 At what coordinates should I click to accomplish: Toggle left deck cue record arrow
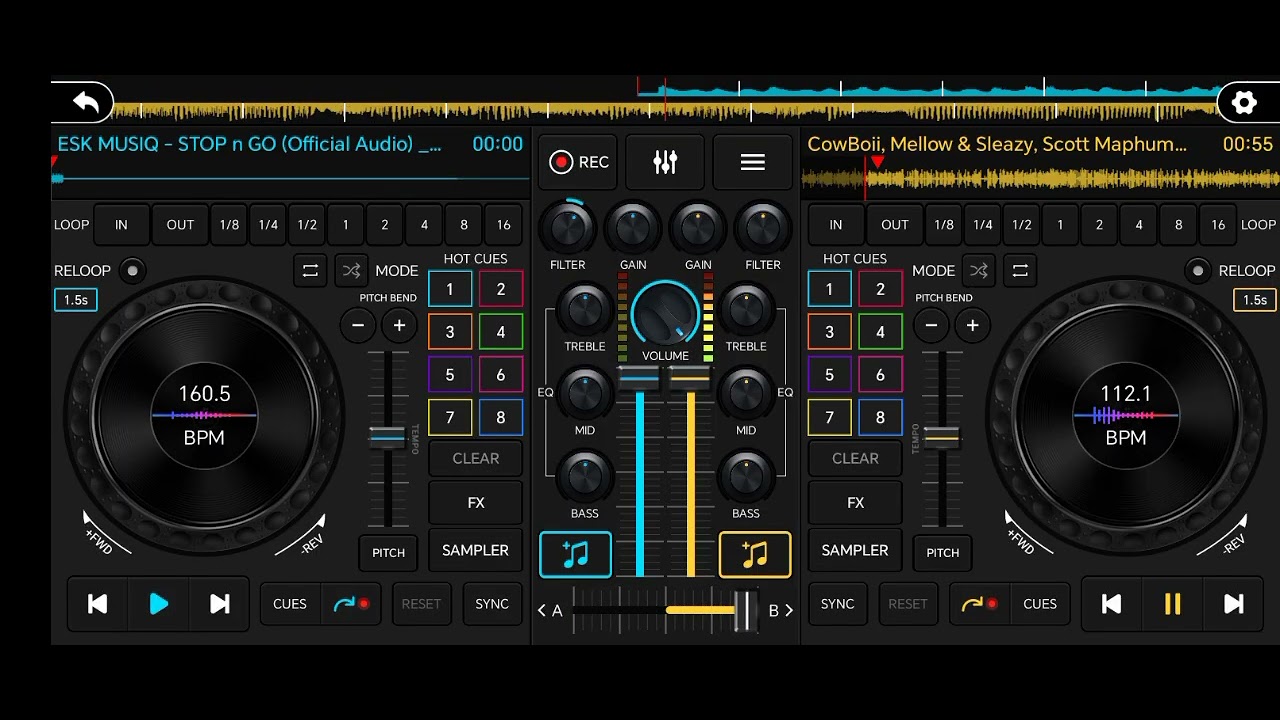click(x=351, y=604)
